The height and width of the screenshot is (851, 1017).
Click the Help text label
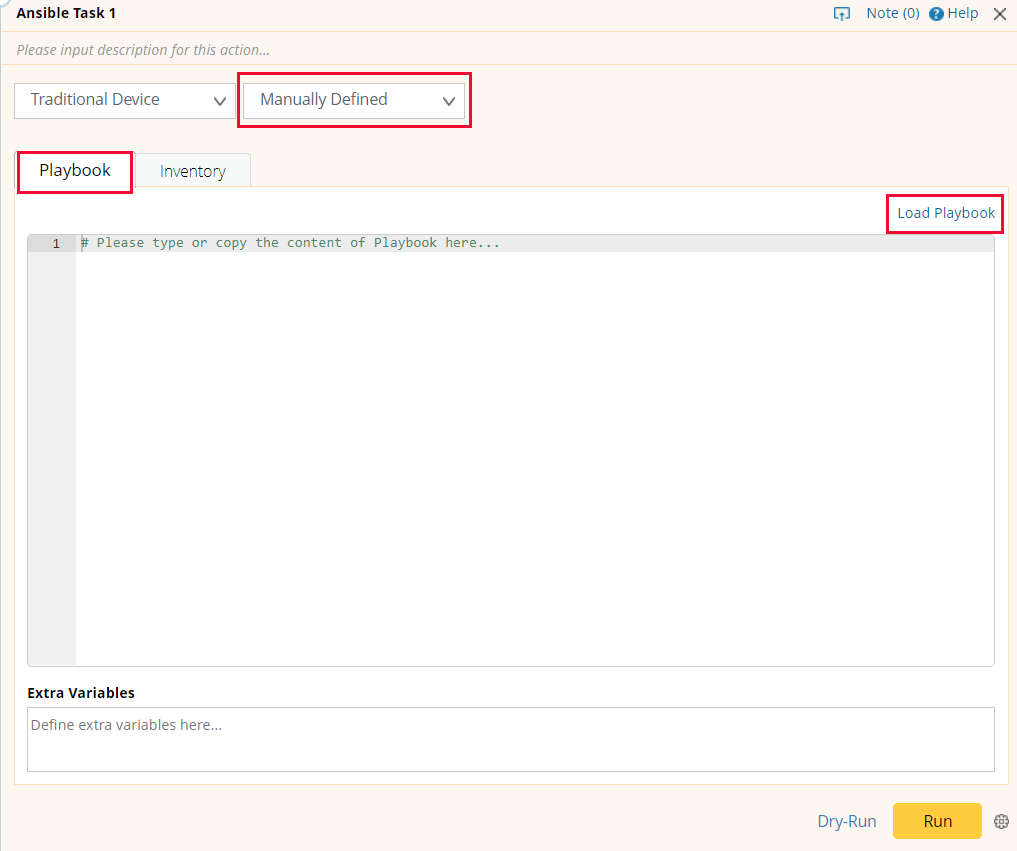click(x=962, y=13)
